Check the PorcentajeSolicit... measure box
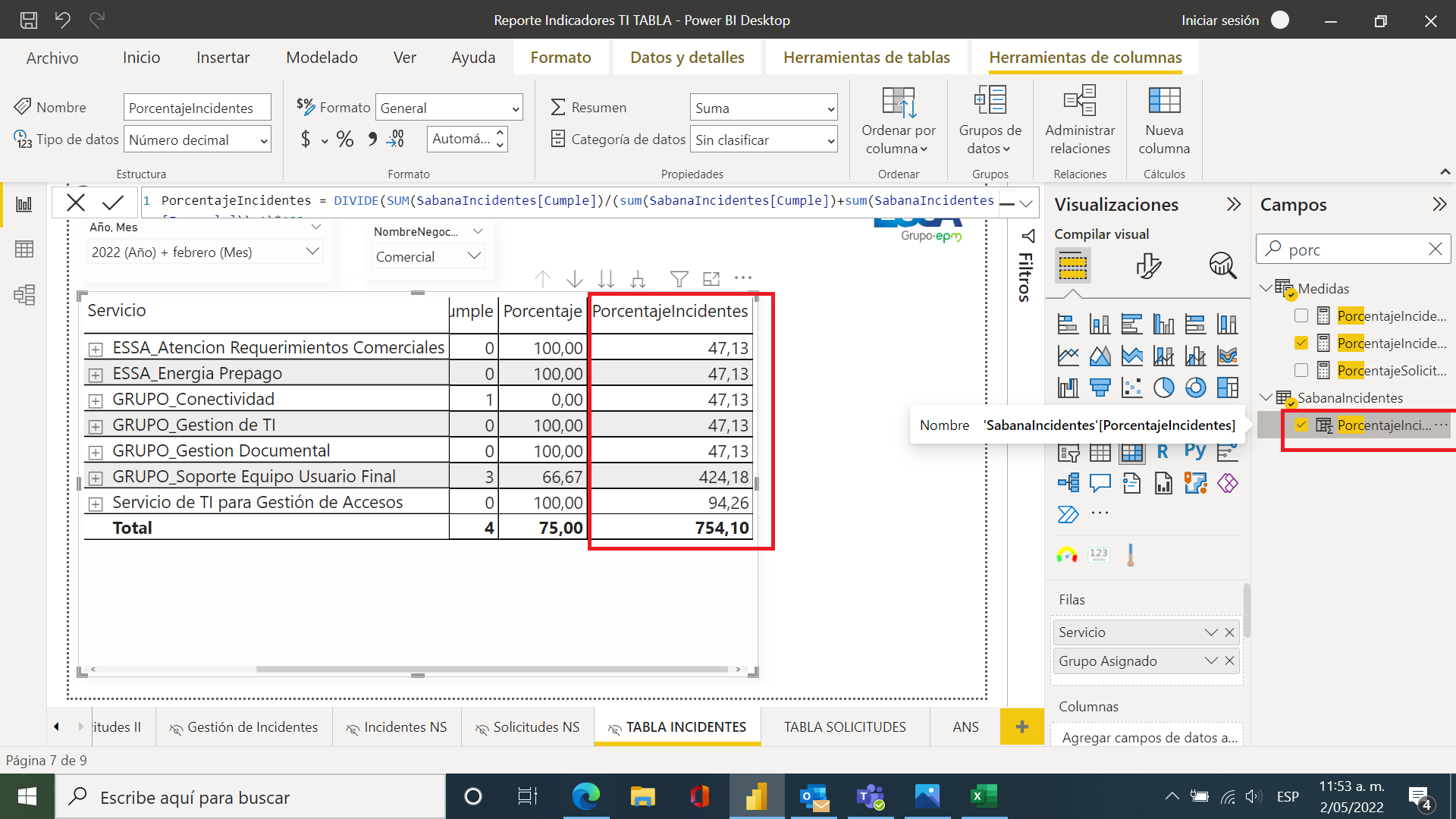The height and width of the screenshot is (819, 1456). click(x=1301, y=370)
